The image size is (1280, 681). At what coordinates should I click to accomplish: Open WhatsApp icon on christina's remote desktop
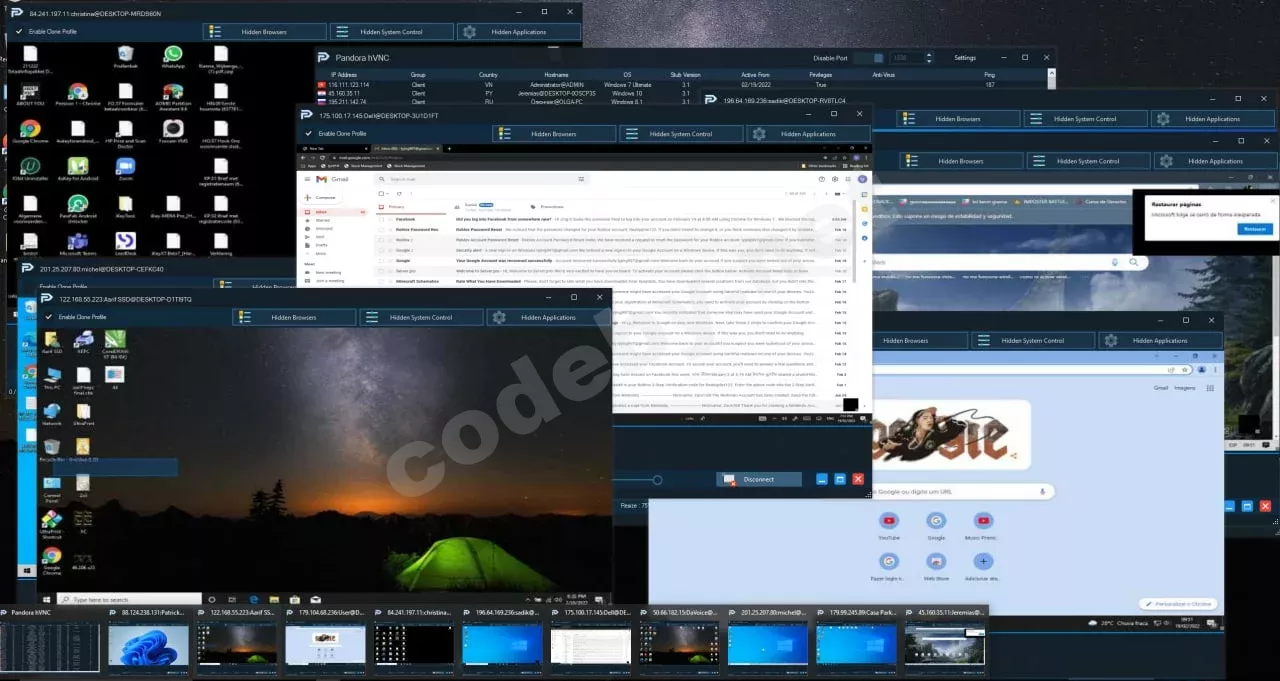173,57
